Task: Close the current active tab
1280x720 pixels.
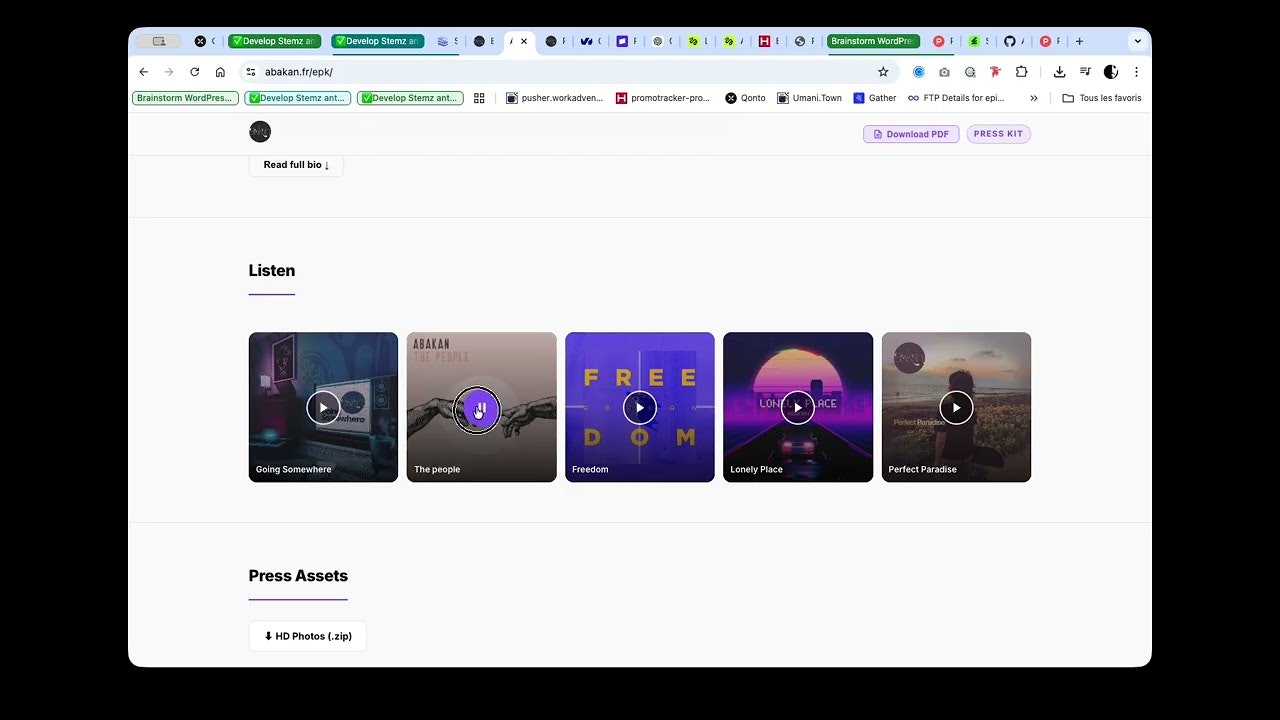Action: (523, 41)
